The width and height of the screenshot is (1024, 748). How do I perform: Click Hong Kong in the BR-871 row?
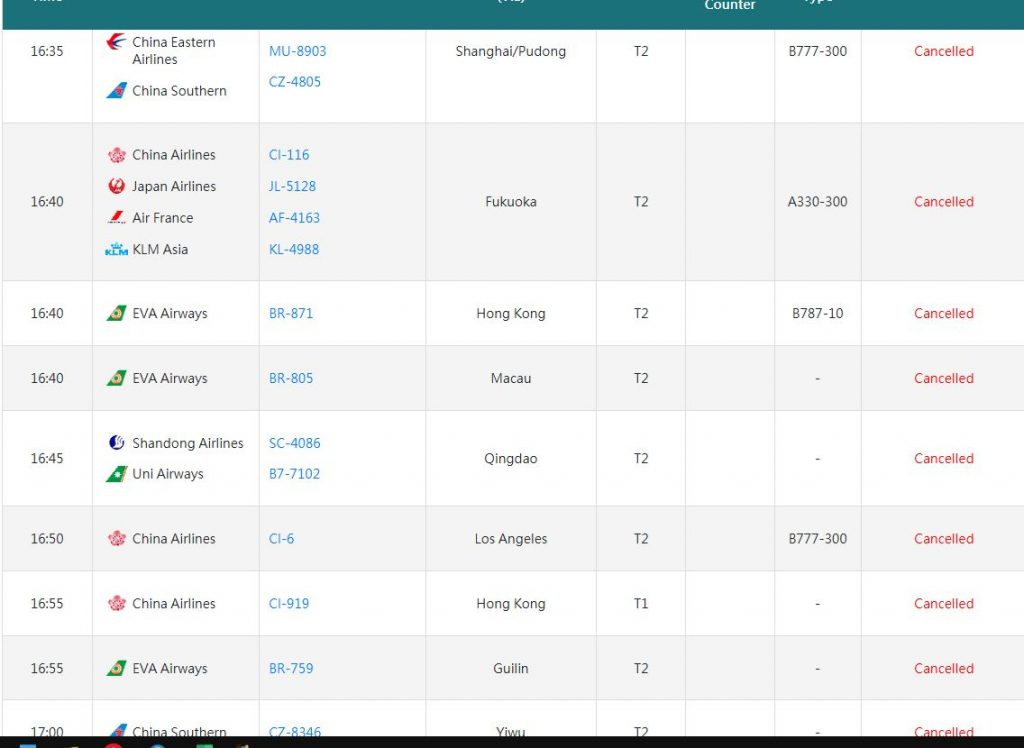click(511, 314)
